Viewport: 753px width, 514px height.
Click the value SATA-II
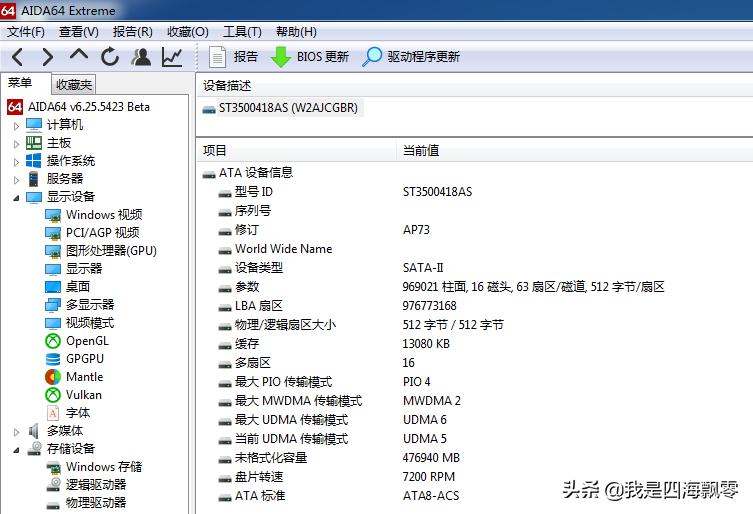[423, 268]
